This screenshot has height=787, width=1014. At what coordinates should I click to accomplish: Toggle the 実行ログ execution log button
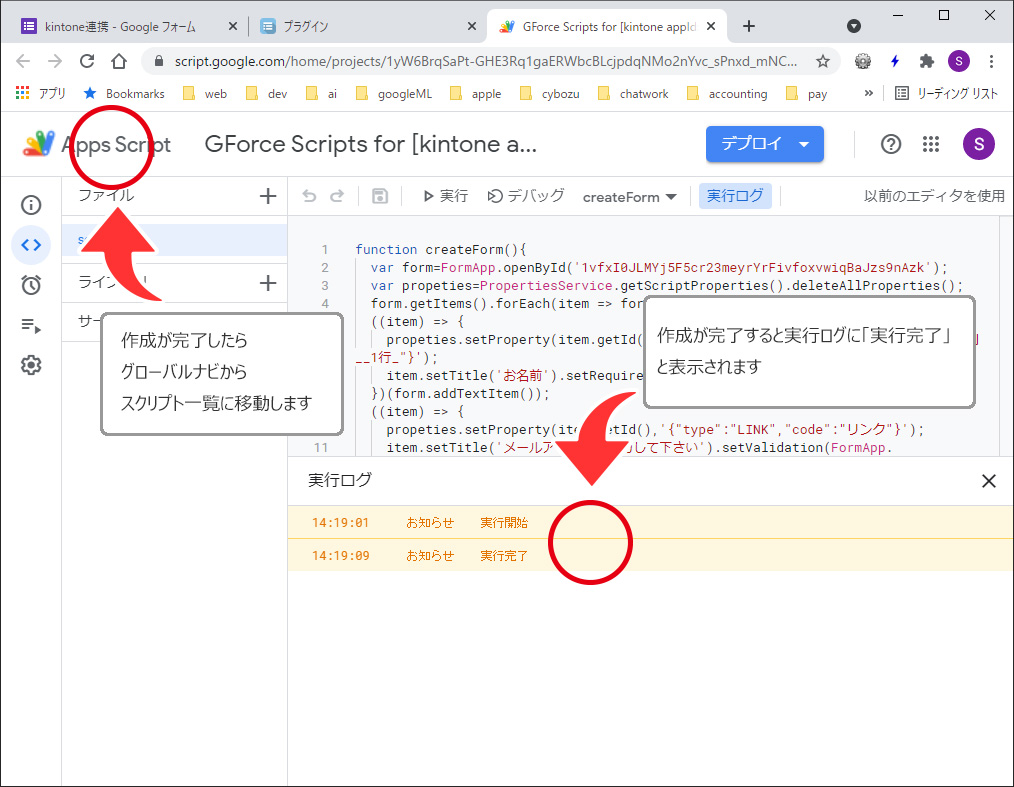click(x=735, y=196)
